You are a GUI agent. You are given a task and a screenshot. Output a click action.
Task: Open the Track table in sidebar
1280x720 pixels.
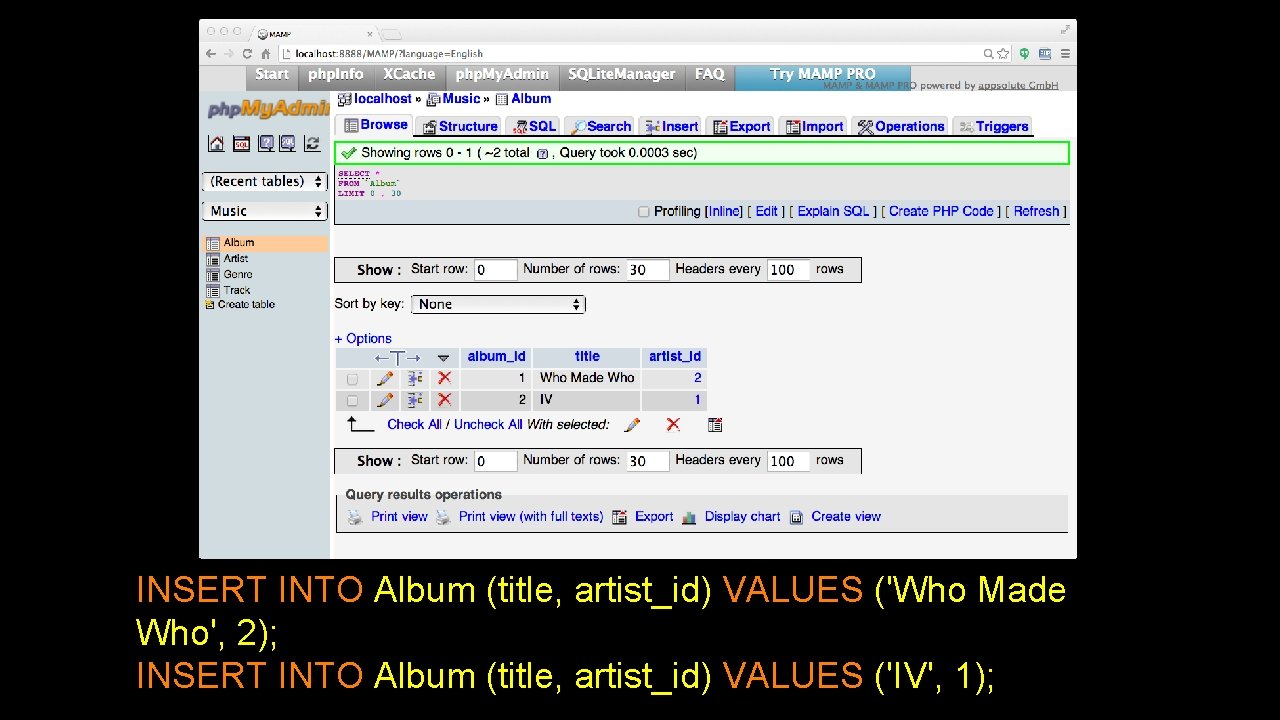click(x=237, y=291)
